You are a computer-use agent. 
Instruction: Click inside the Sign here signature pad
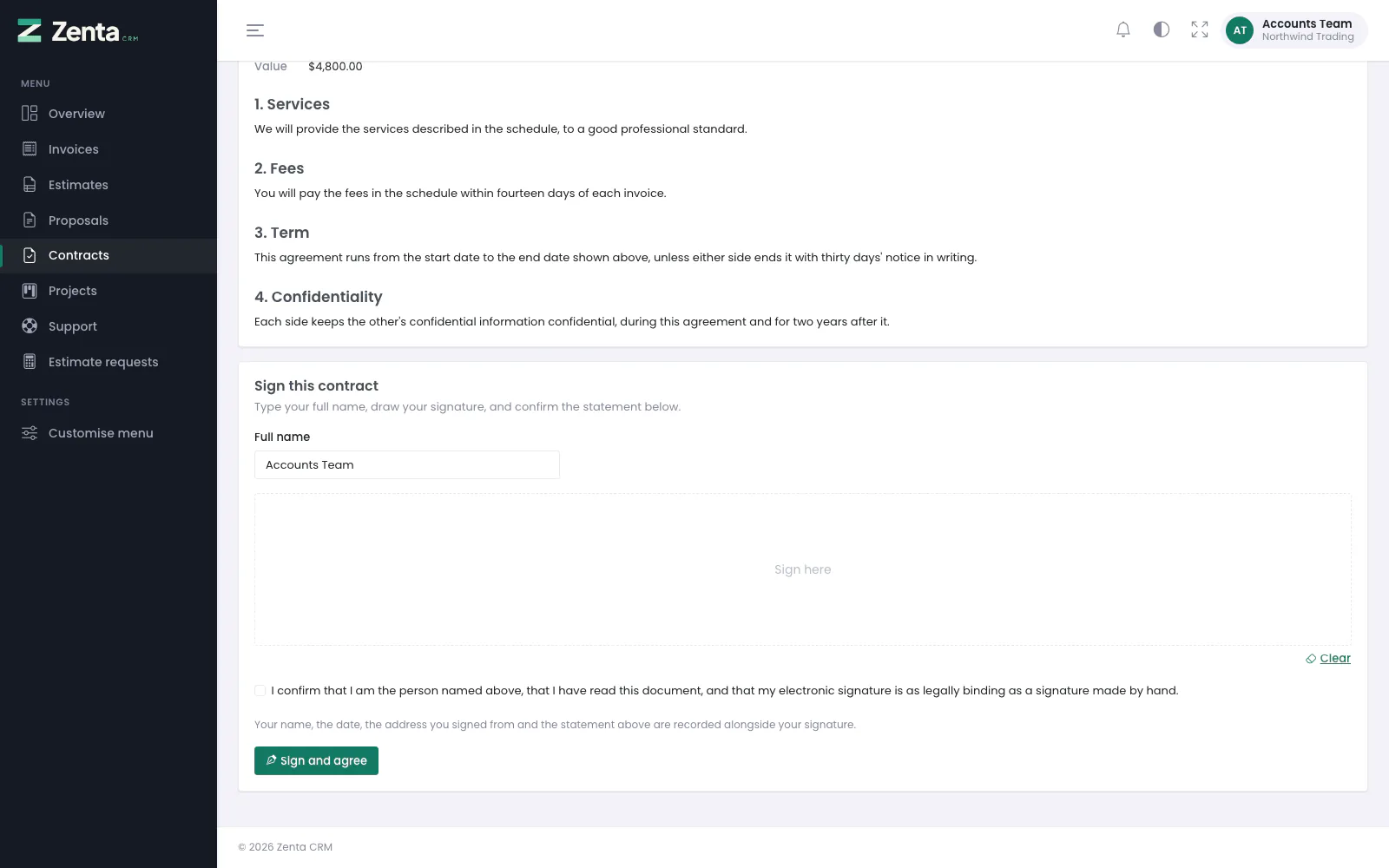click(x=803, y=569)
